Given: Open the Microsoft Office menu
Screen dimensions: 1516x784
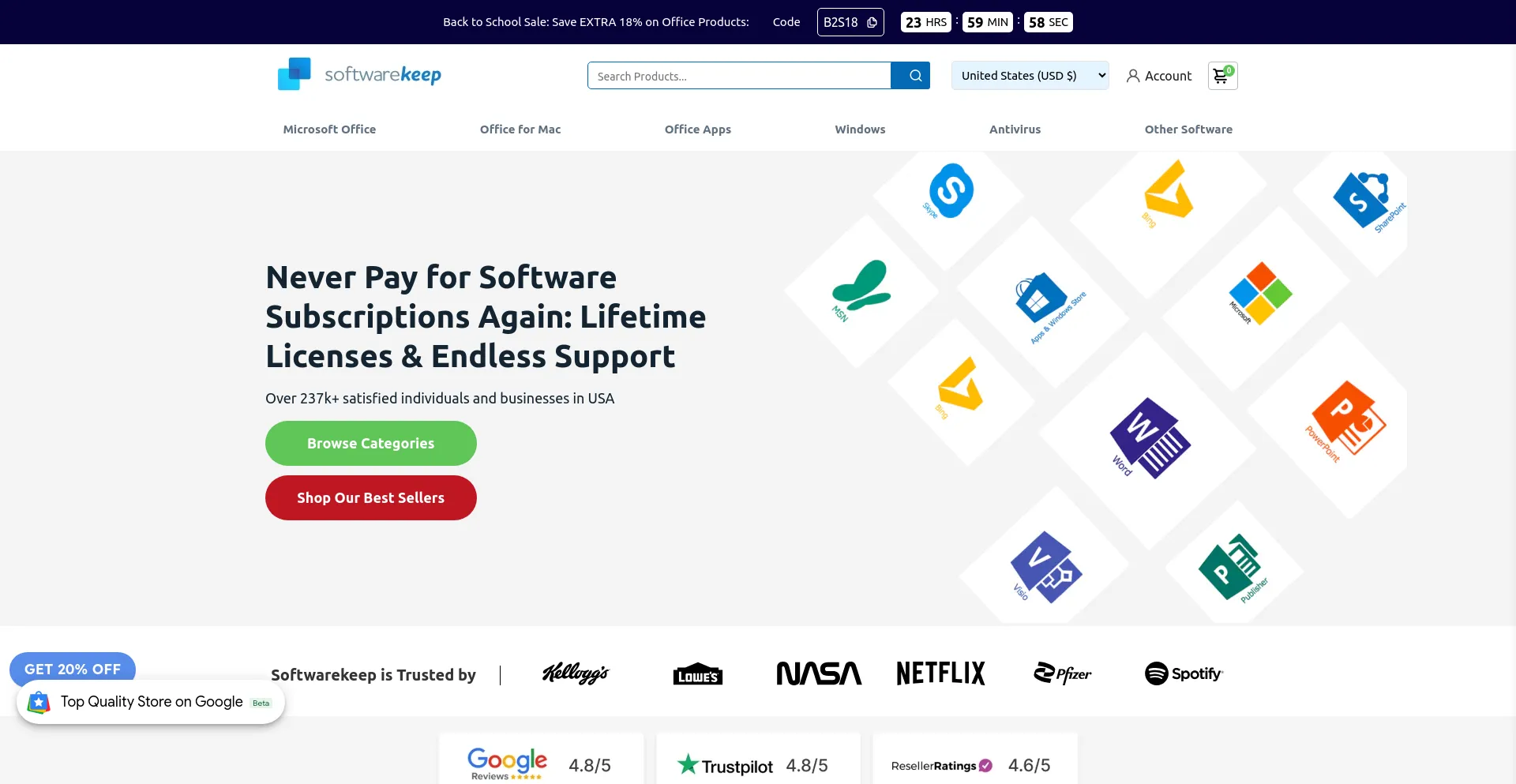Looking at the screenshot, I should [x=329, y=129].
